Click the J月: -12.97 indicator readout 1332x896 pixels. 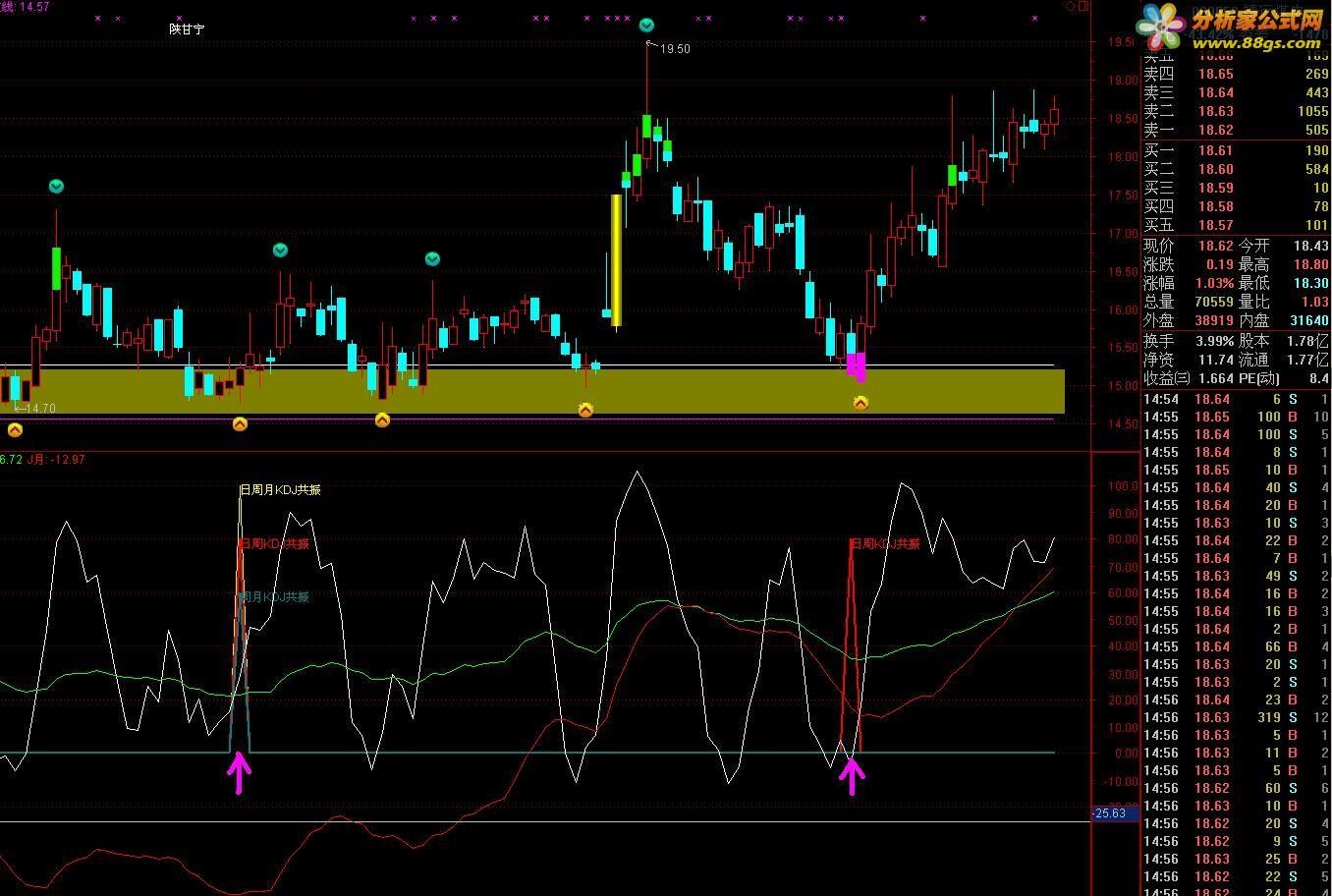pos(56,459)
